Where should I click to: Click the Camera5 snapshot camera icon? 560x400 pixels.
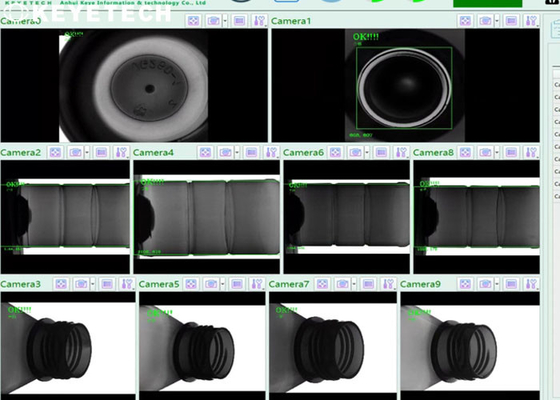point(211,284)
